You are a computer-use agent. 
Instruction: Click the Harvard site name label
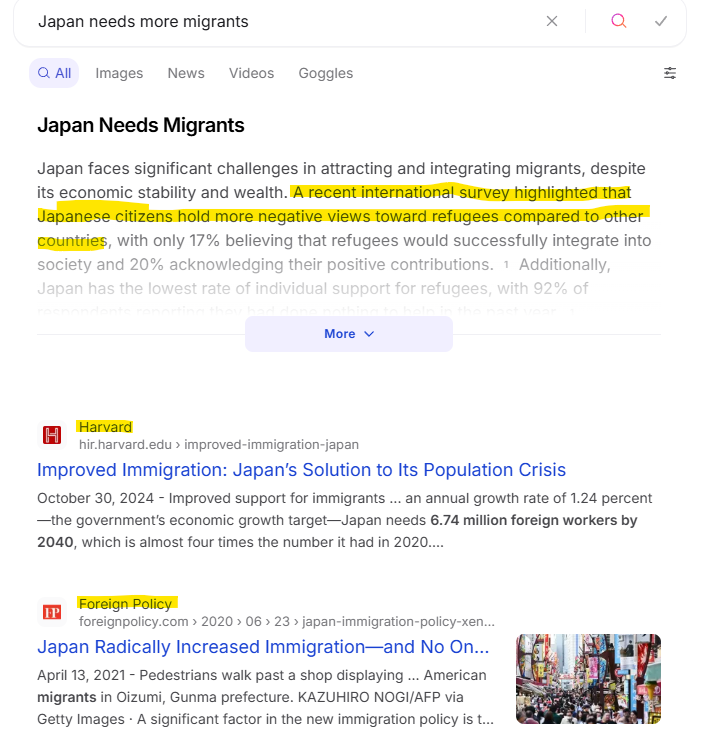click(105, 427)
